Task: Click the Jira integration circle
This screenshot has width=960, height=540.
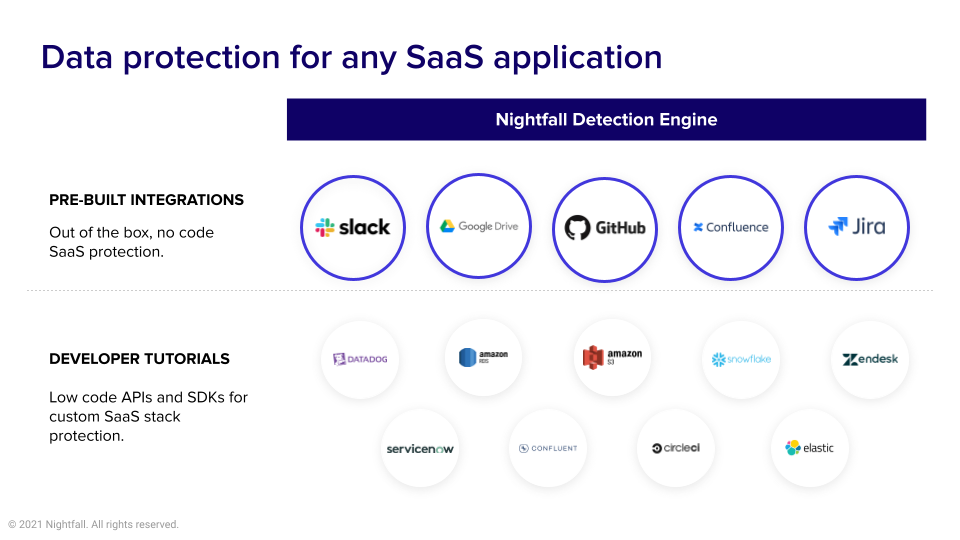Action: coord(857,228)
